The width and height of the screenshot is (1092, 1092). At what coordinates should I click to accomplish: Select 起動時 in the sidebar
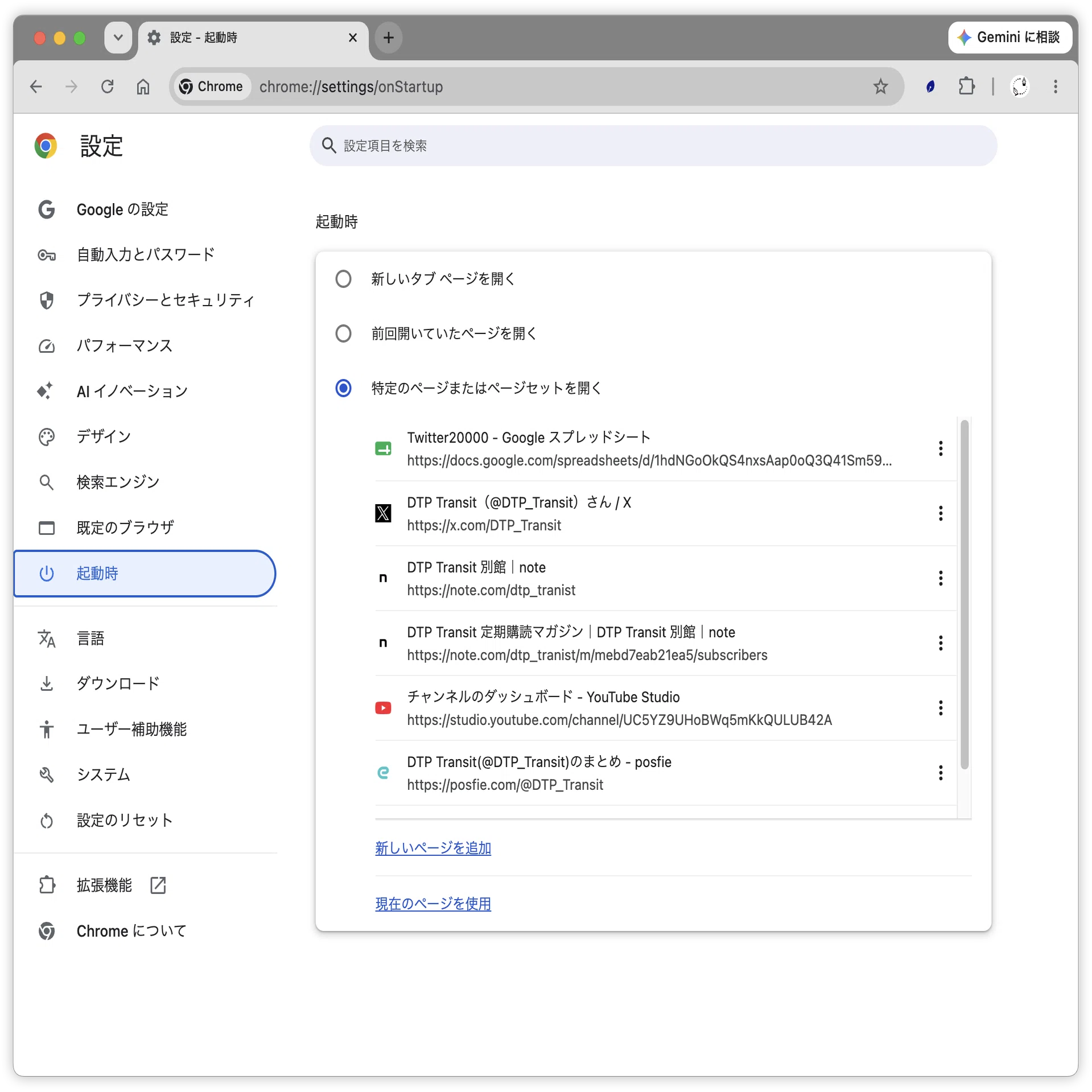145,573
